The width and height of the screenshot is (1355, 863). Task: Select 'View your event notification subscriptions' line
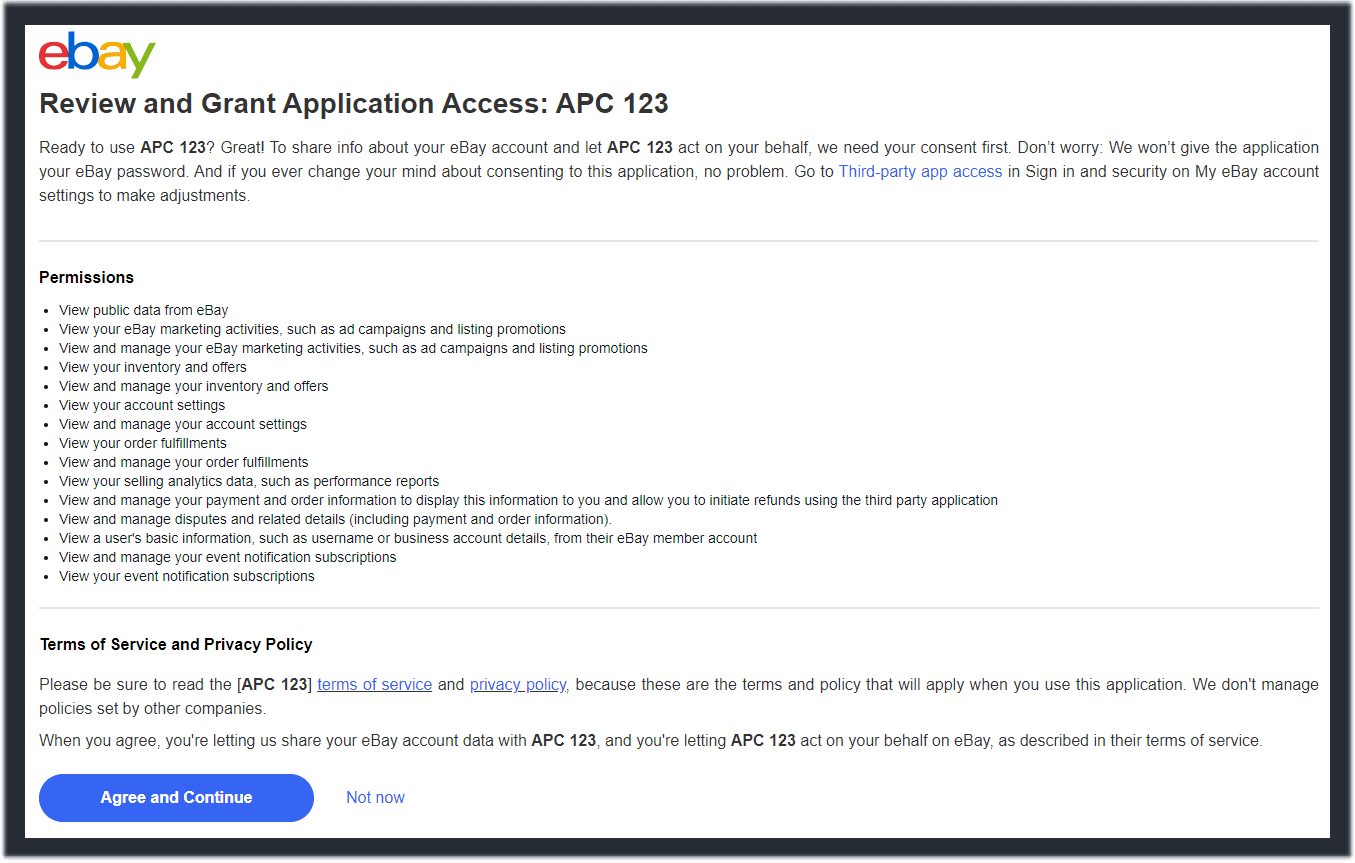[187, 577]
